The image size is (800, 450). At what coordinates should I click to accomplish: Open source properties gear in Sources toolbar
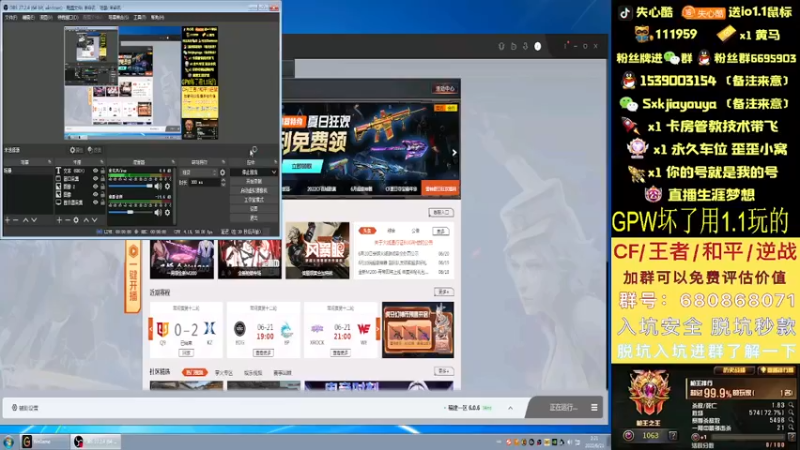click(x=76, y=220)
